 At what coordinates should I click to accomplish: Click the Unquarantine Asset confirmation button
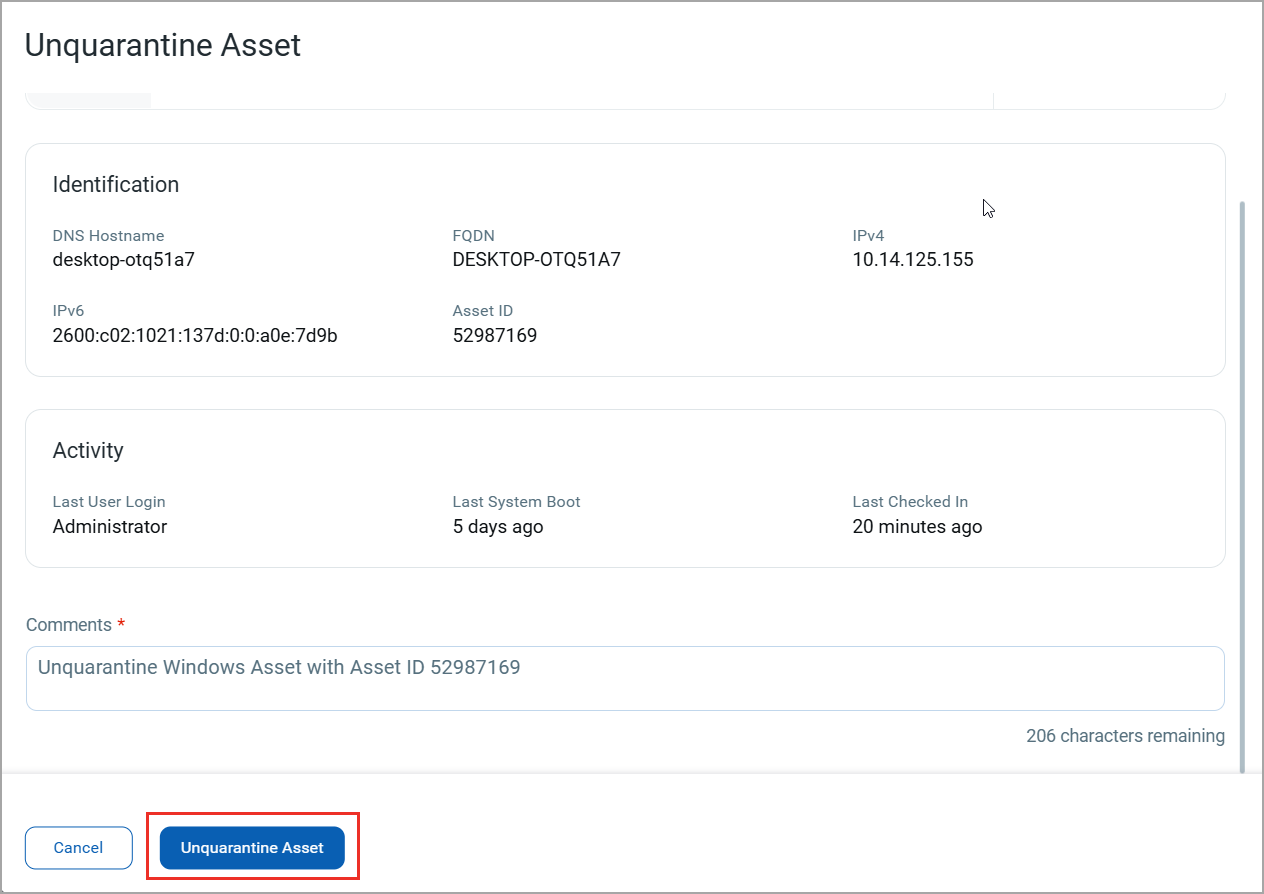click(x=252, y=847)
